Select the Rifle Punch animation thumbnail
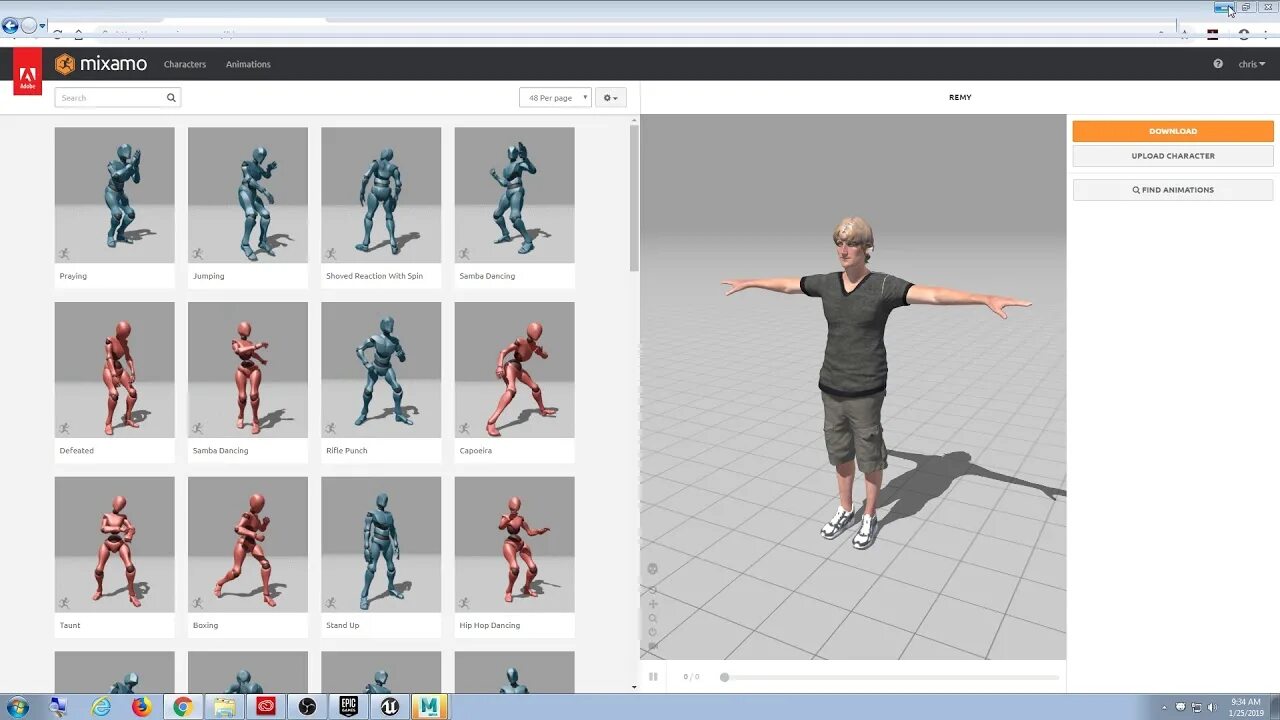This screenshot has height=720, width=1280. [x=381, y=370]
